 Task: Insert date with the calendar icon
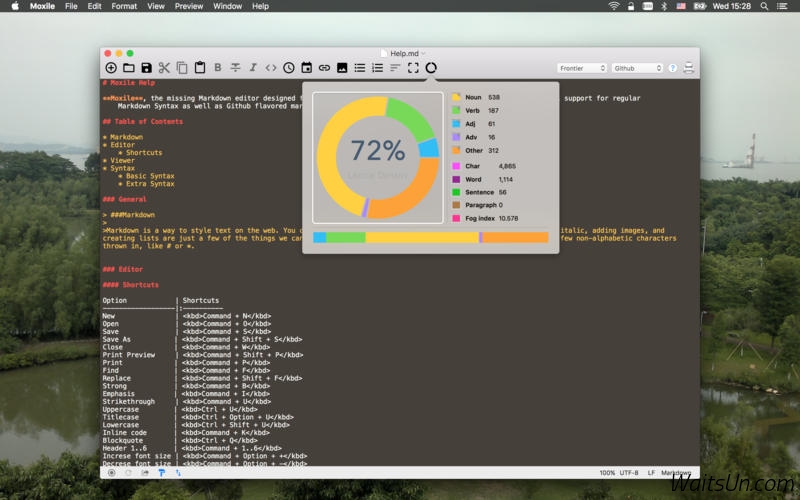point(307,67)
